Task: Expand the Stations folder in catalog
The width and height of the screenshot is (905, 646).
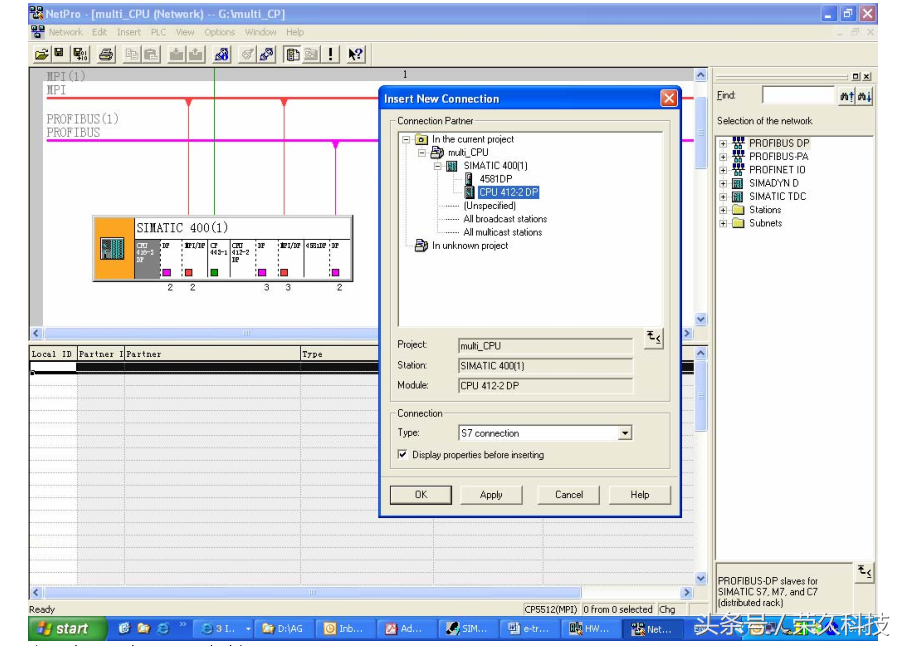Action: pos(723,210)
